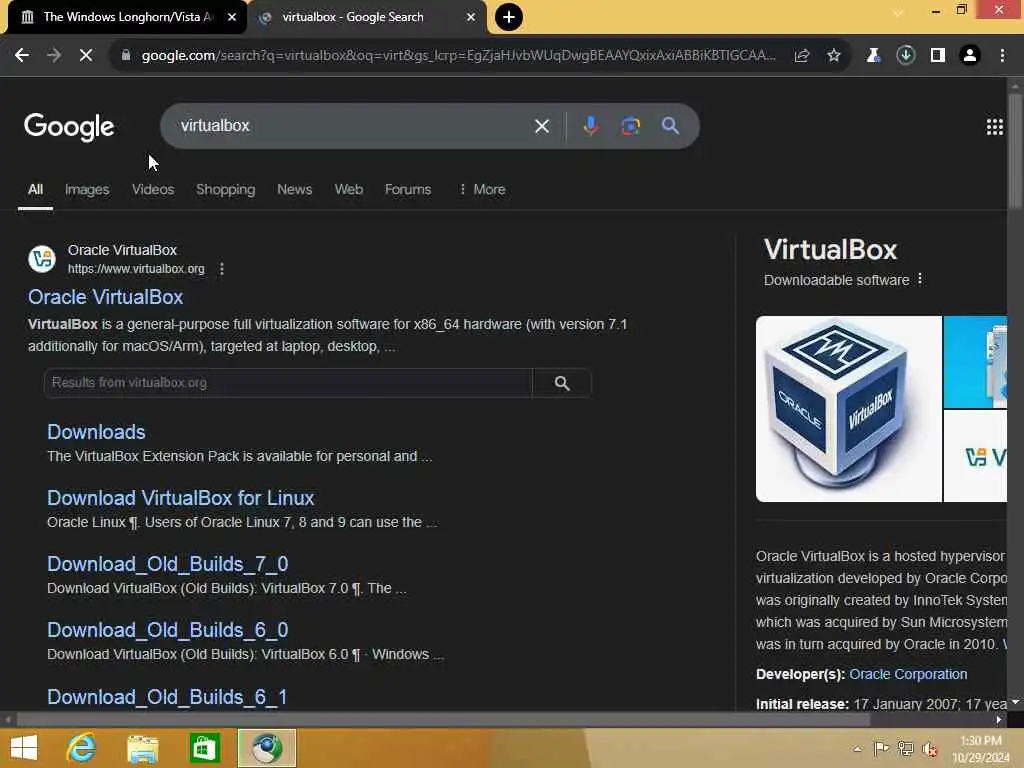
Task: Switch to Shopping results
Action: tap(225, 189)
